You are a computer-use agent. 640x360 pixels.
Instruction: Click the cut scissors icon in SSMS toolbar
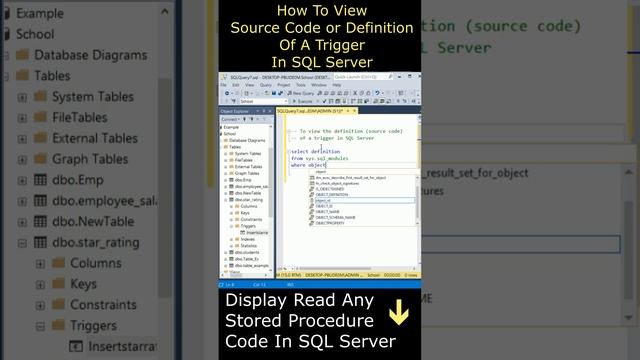tap(355, 93)
